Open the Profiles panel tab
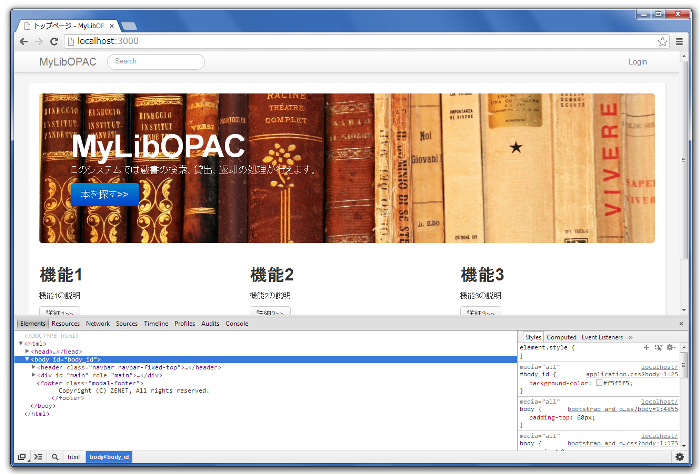Image resolution: width=700 pixels, height=474 pixels. pyautogui.click(x=185, y=324)
